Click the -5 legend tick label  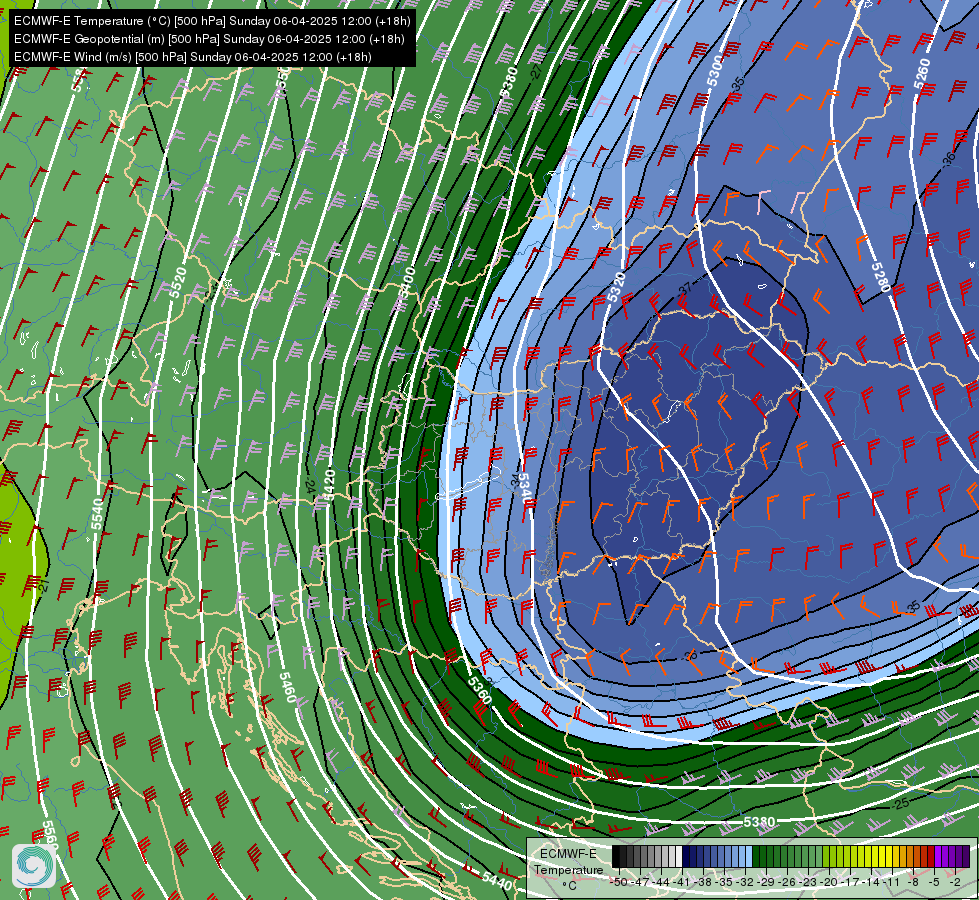[935, 882]
